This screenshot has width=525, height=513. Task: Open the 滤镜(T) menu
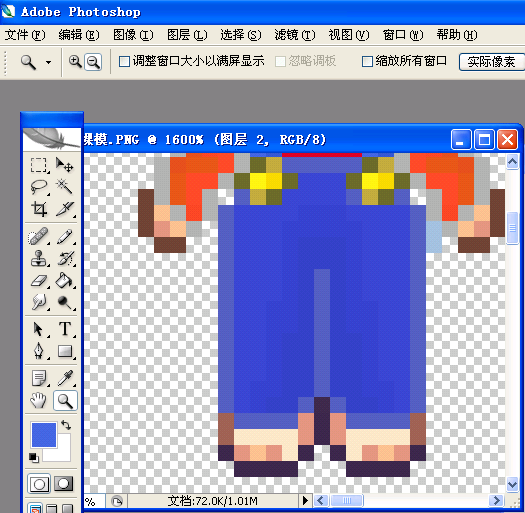coord(295,35)
